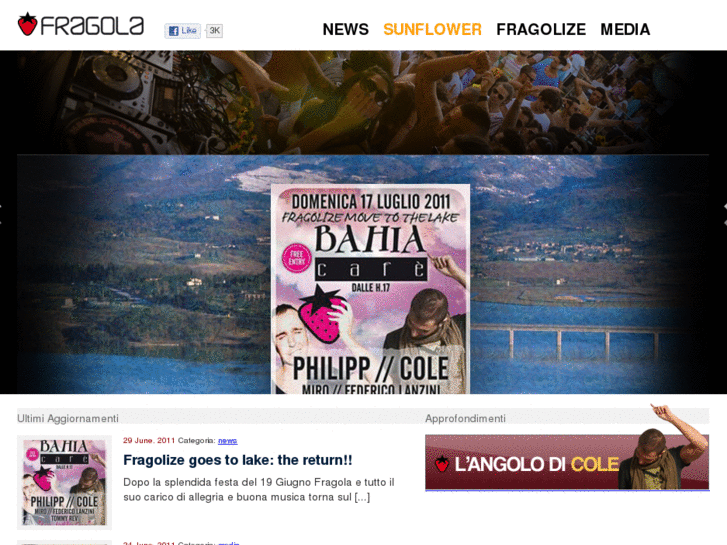The image size is (727, 545).
Task: Open the MEDIA menu item
Action: (625, 29)
